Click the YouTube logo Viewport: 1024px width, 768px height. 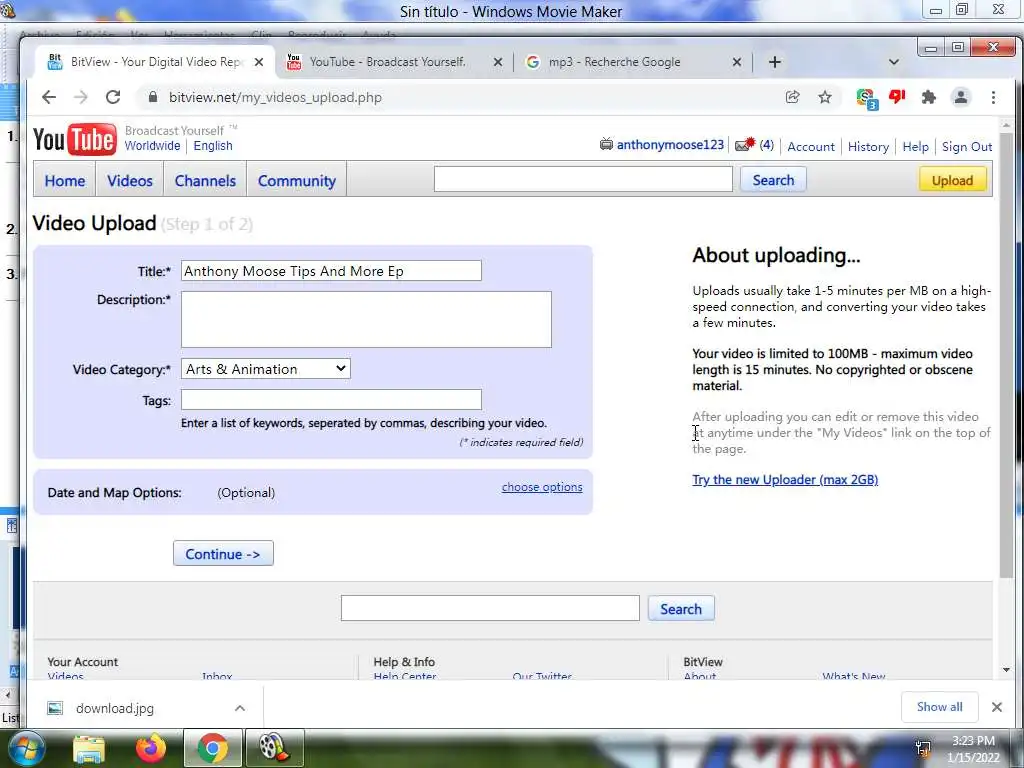[x=74, y=139]
